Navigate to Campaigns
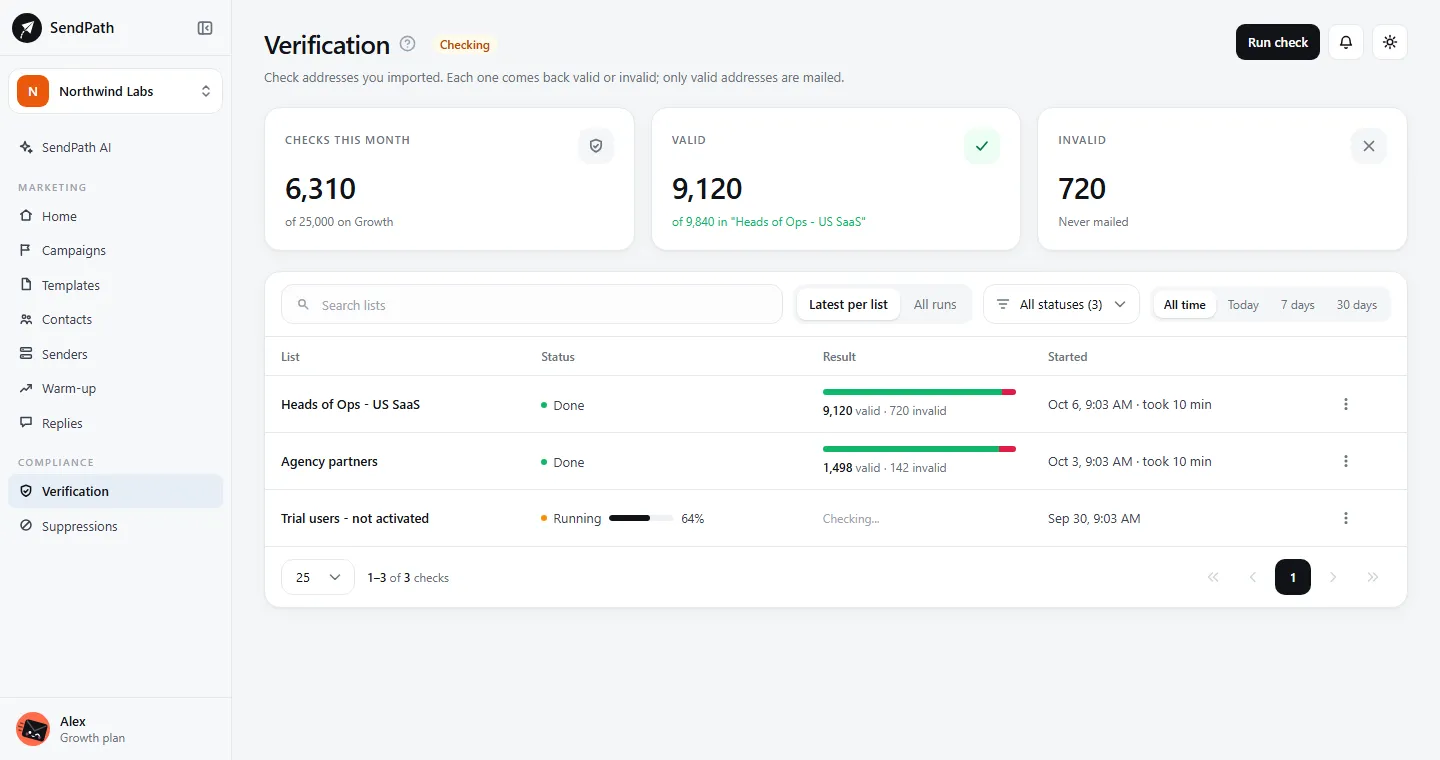The width and height of the screenshot is (1440, 760). (x=116, y=250)
